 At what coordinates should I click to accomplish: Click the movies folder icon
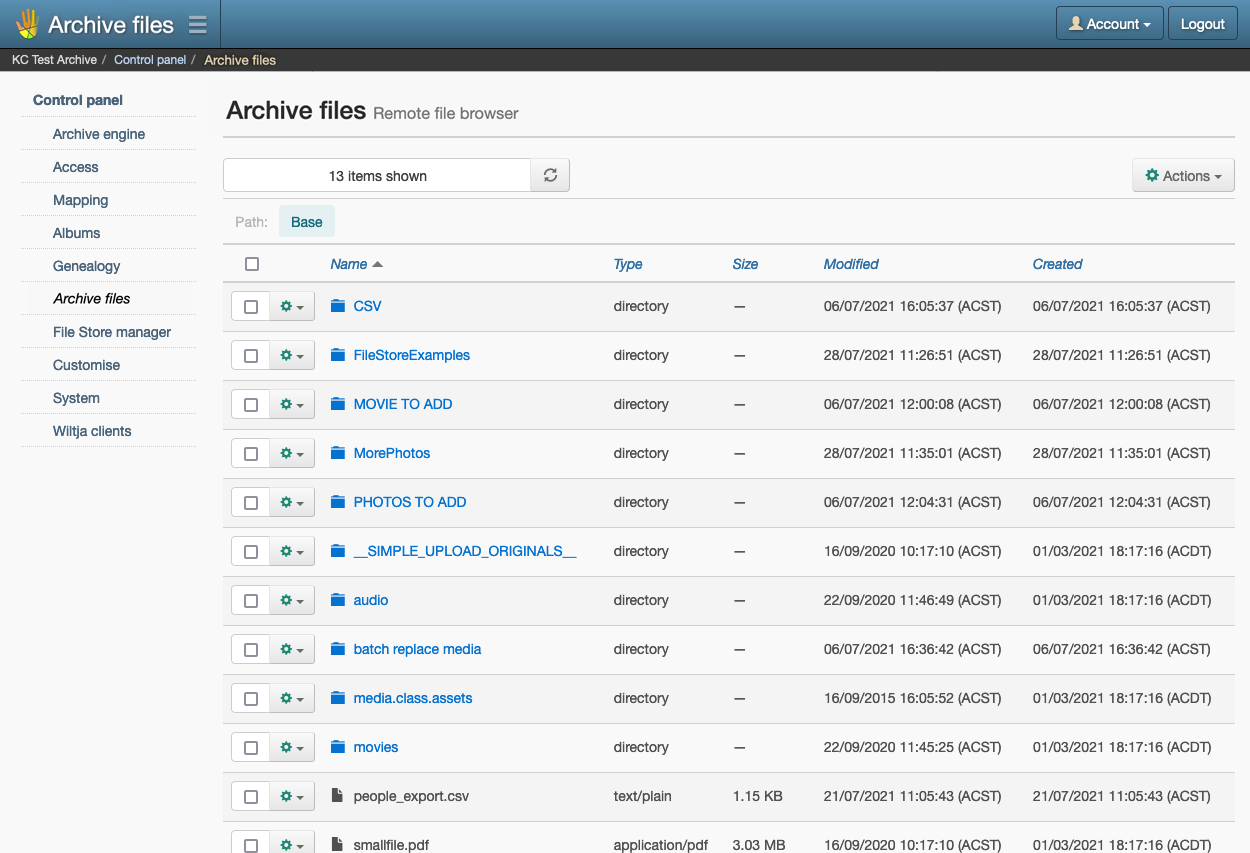(338, 747)
